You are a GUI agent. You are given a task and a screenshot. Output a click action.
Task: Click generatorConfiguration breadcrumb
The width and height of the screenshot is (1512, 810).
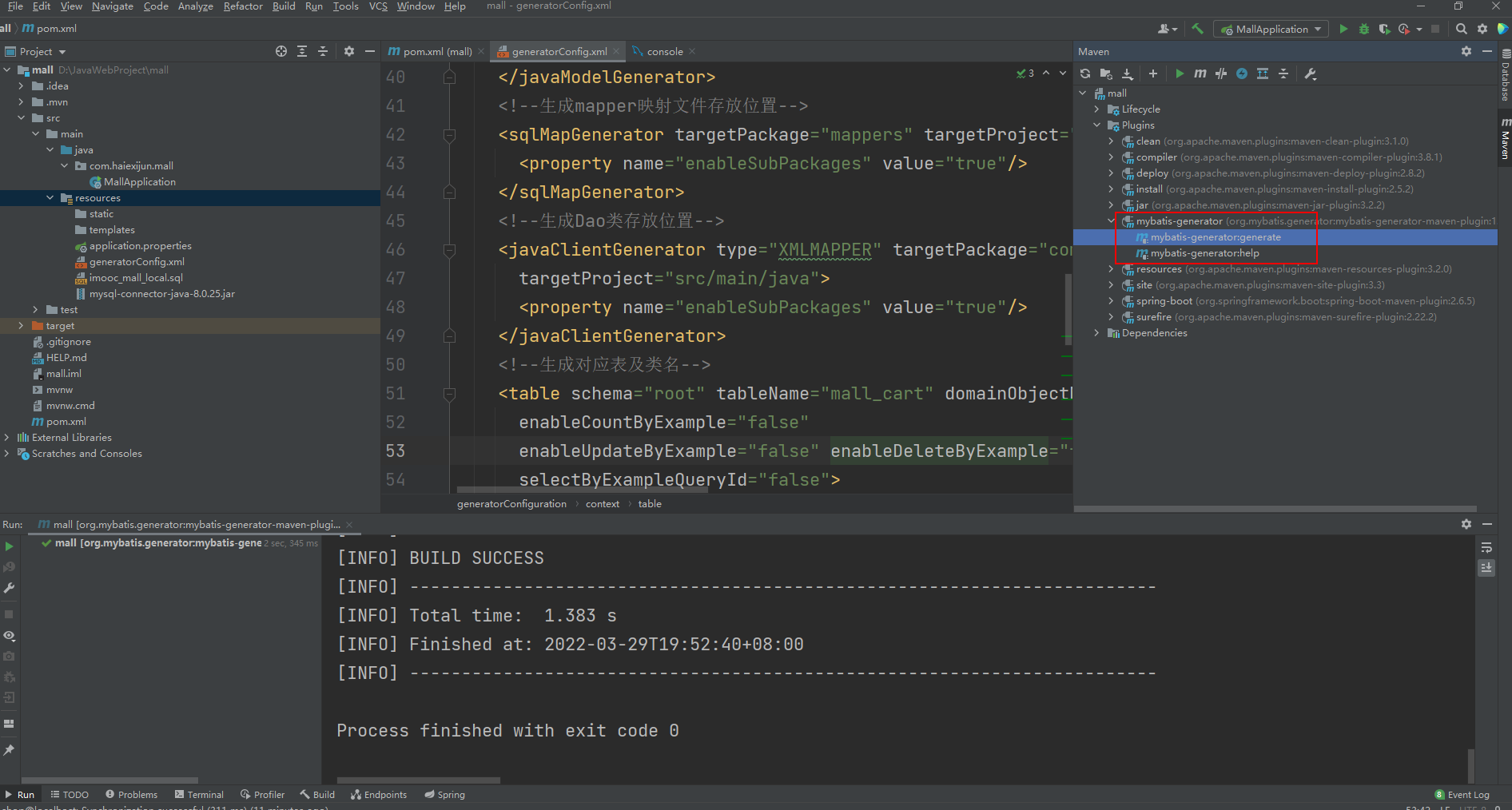(x=511, y=504)
